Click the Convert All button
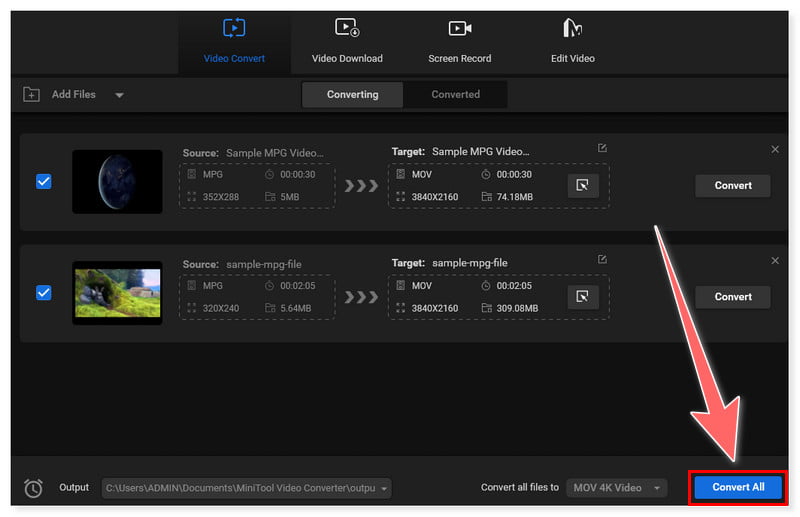This screenshot has width=800, height=517. point(738,487)
